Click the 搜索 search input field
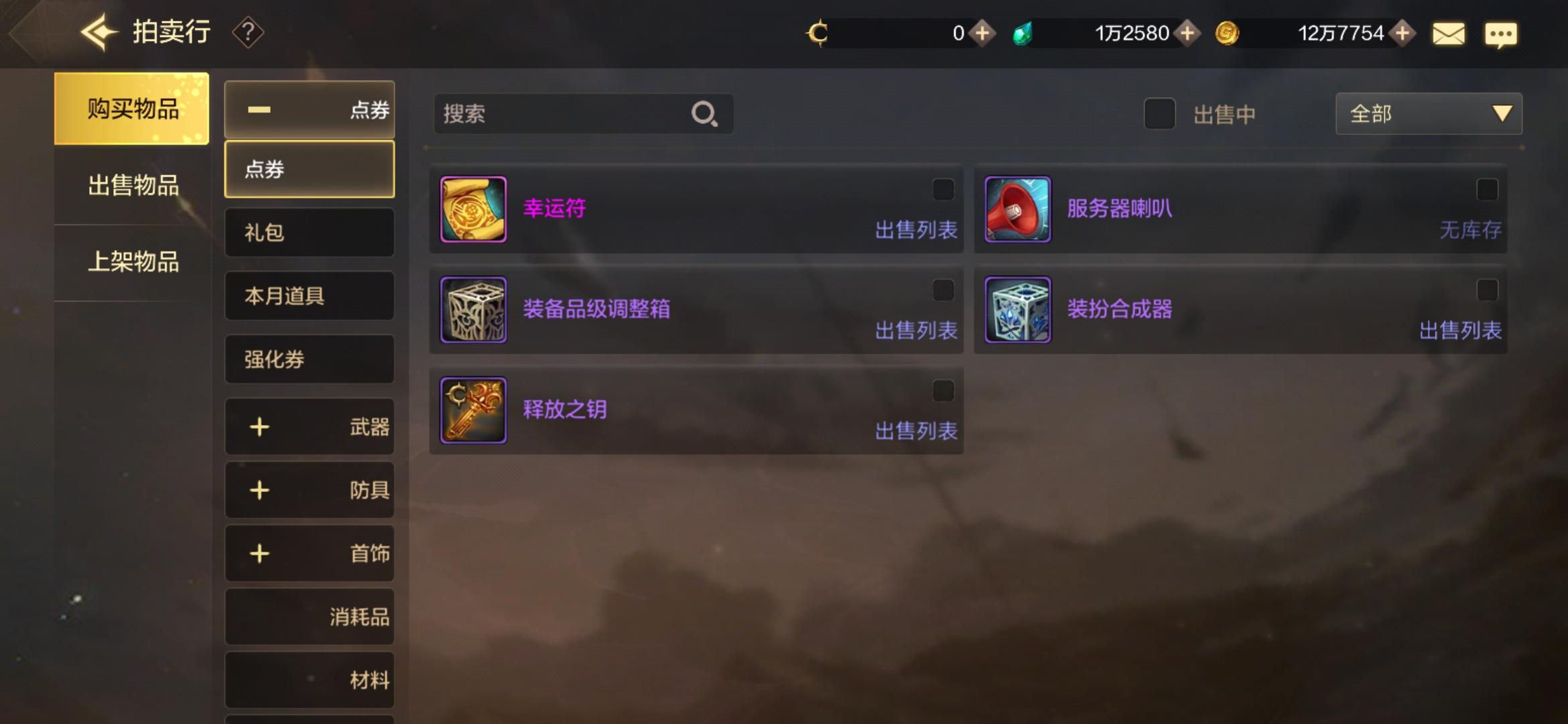 583,114
